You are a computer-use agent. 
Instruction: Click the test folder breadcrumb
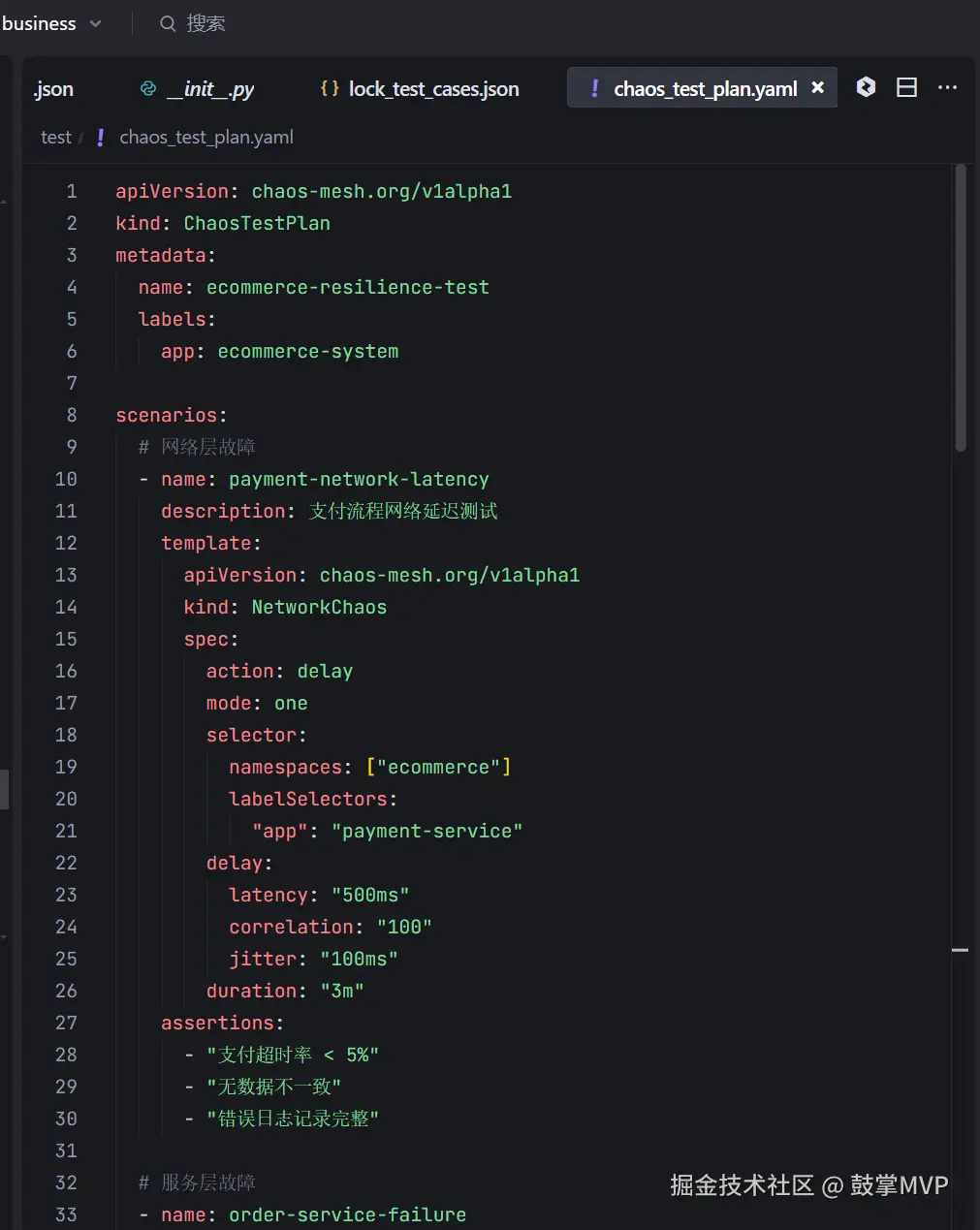point(56,138)
